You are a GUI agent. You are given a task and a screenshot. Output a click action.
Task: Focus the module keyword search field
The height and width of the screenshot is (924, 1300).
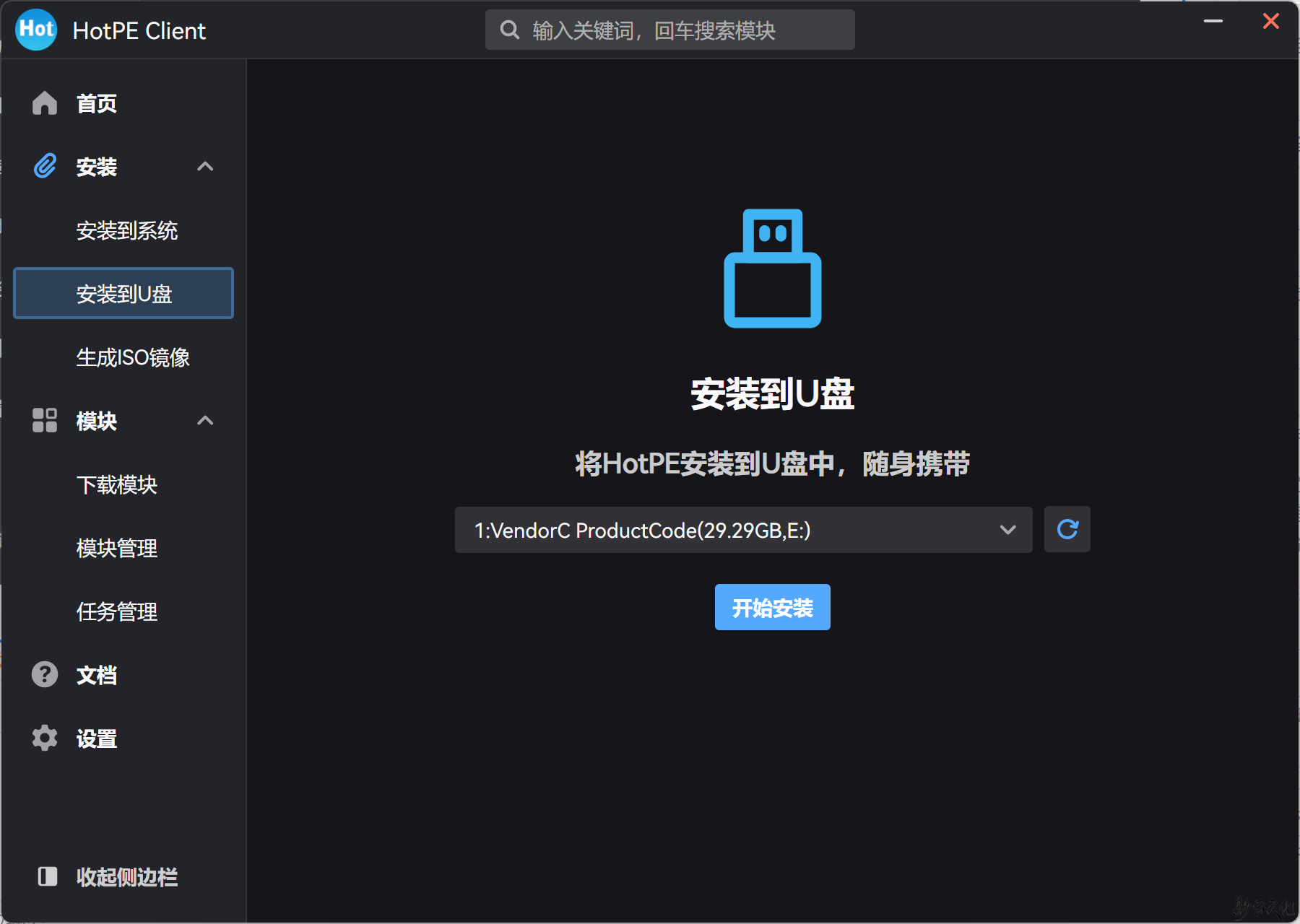(x=670, y=30)
